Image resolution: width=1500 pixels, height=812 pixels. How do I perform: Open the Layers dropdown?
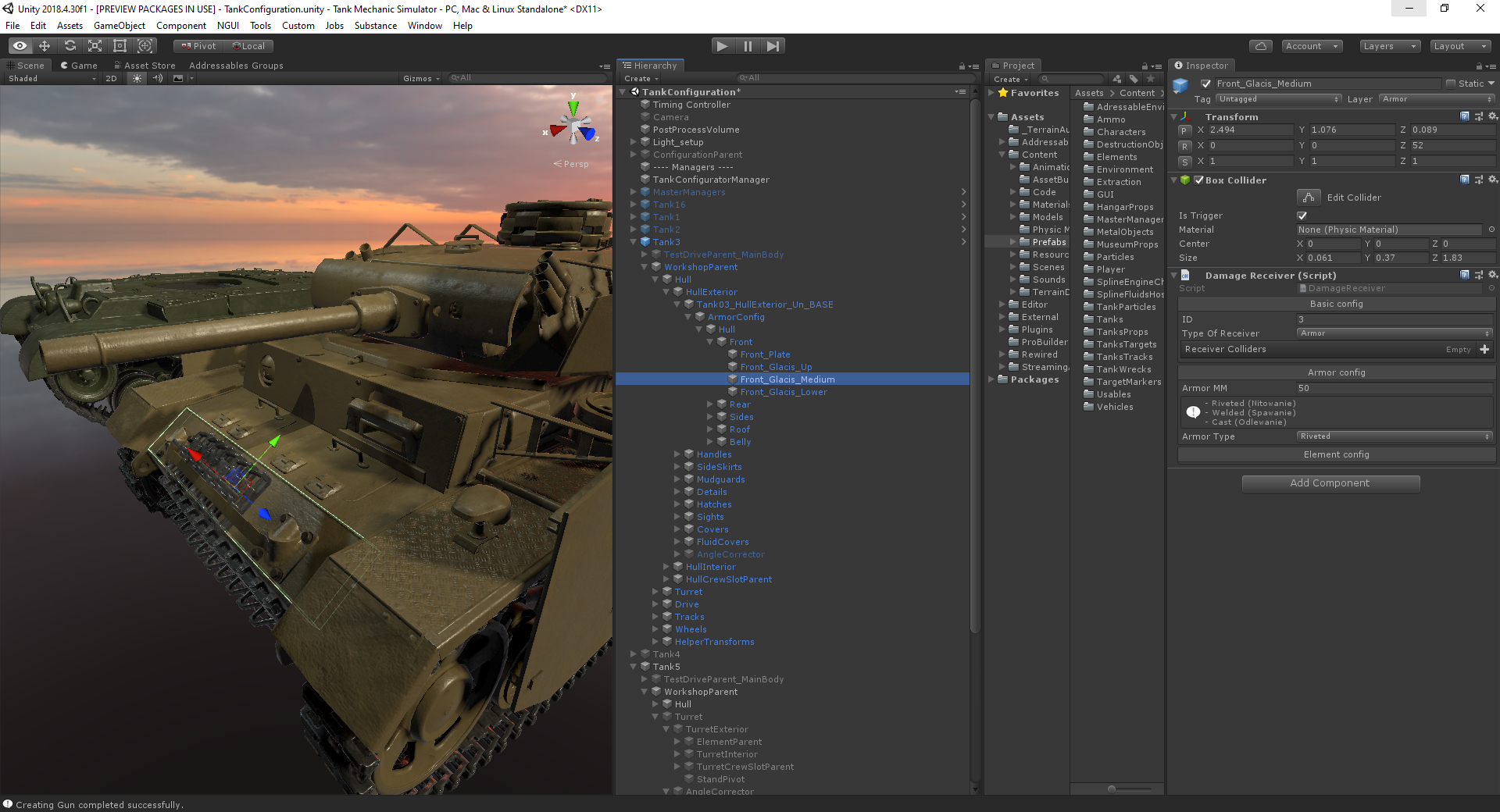(x=1389, y=46)
